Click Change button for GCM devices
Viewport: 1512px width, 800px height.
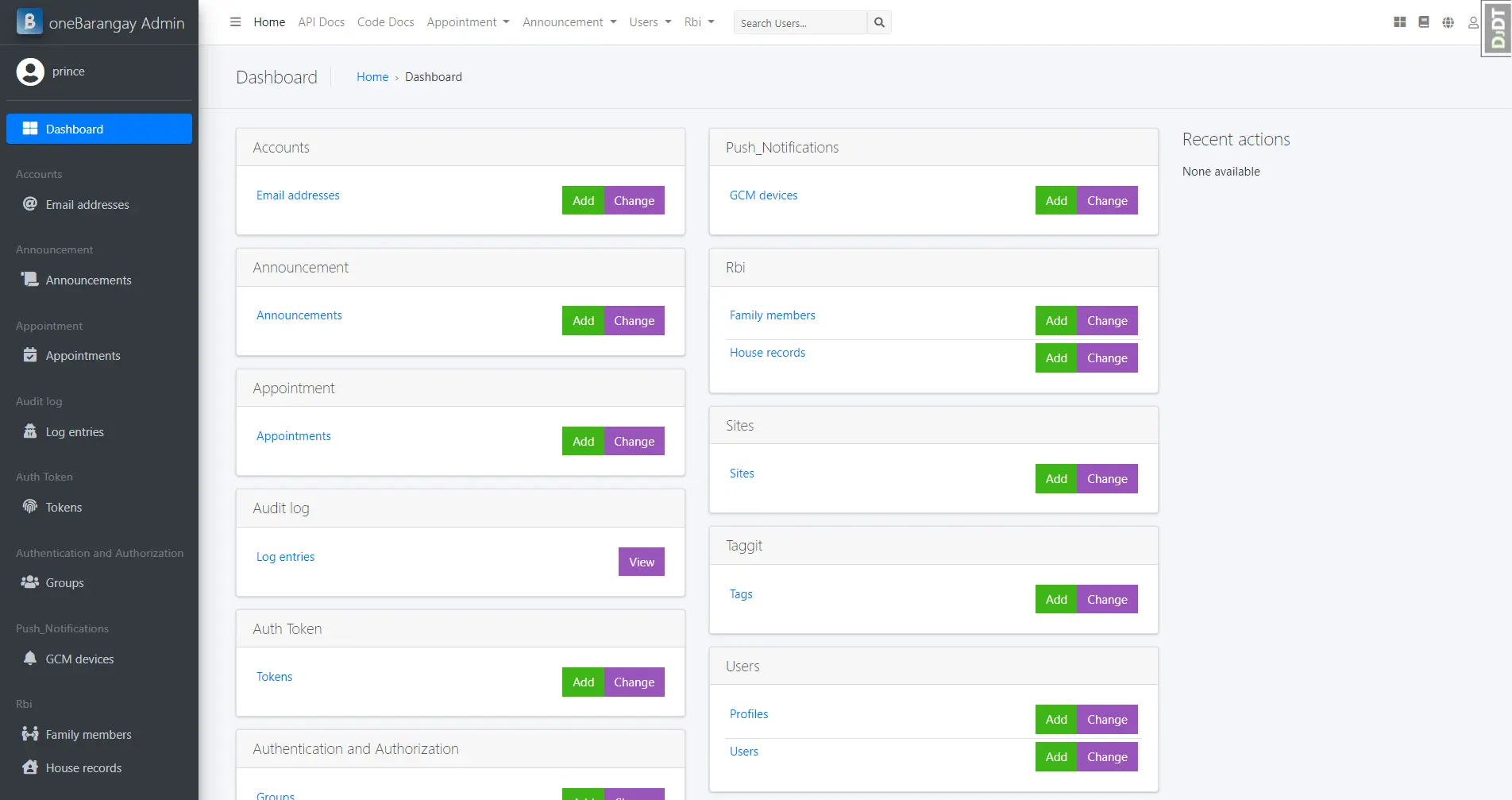1107,201
